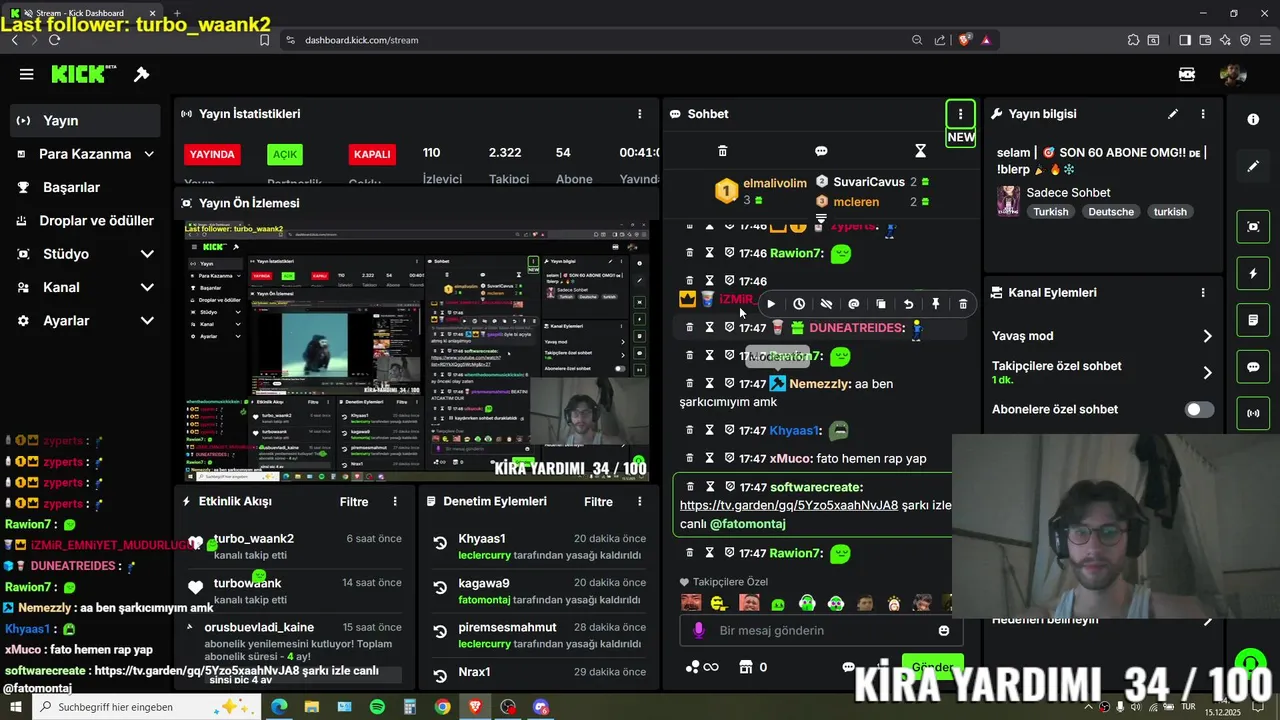Click the play icon in message hover toolbar
Image resolution: width=1280 pixels, height=720 pixels.
click(771, 304)
